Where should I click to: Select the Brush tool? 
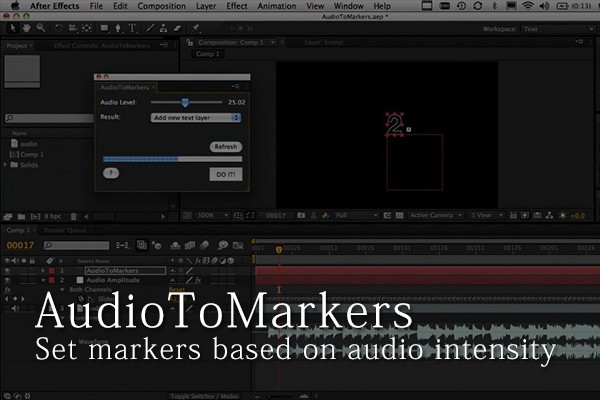150,28
